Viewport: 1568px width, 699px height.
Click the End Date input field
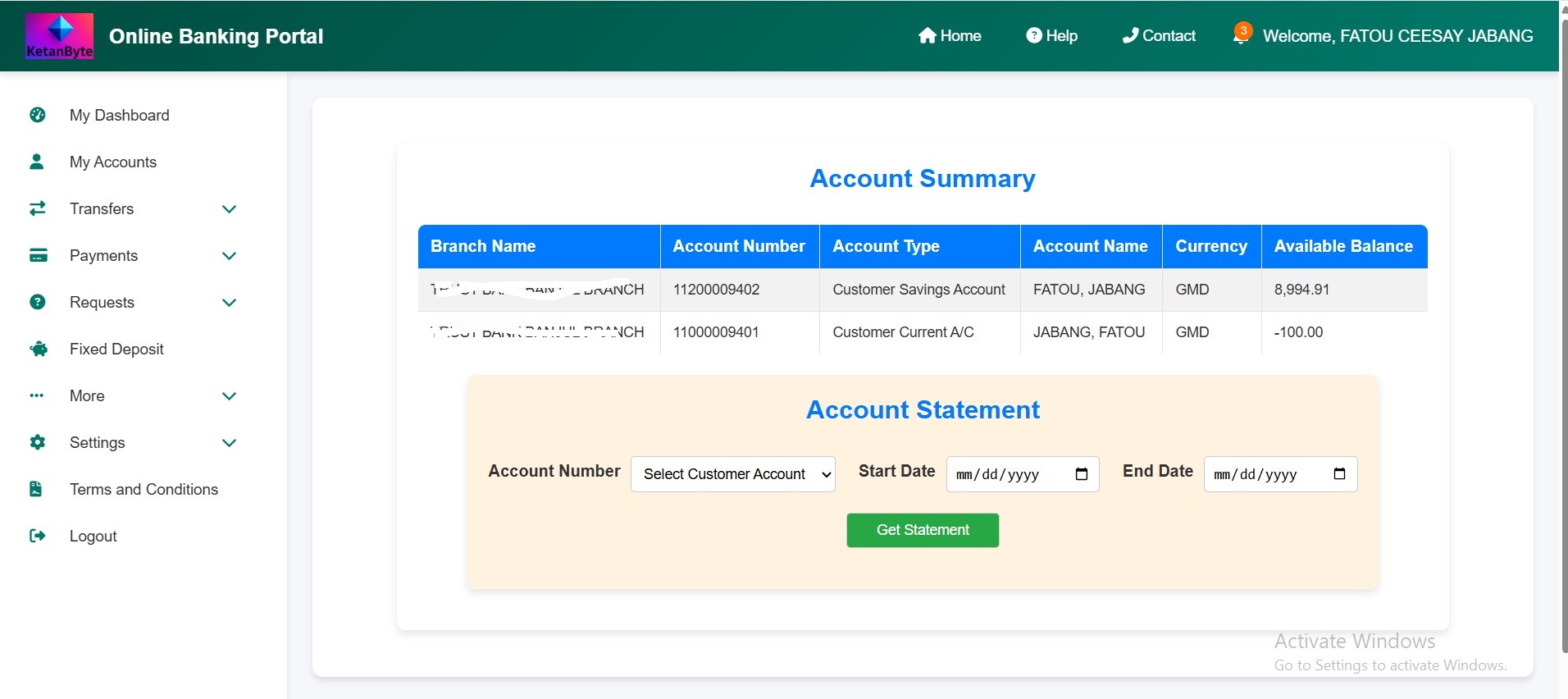click(1280, 474)
